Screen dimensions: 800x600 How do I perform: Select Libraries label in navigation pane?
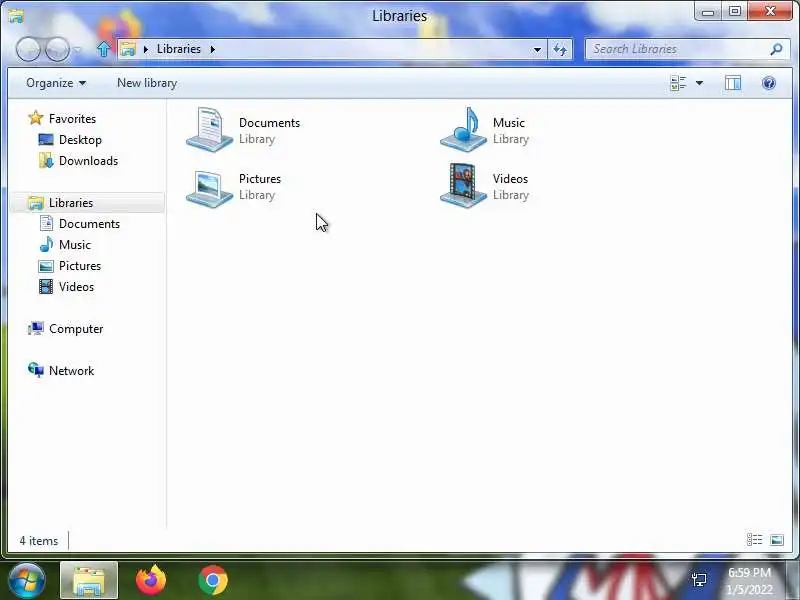click(71, 203)
